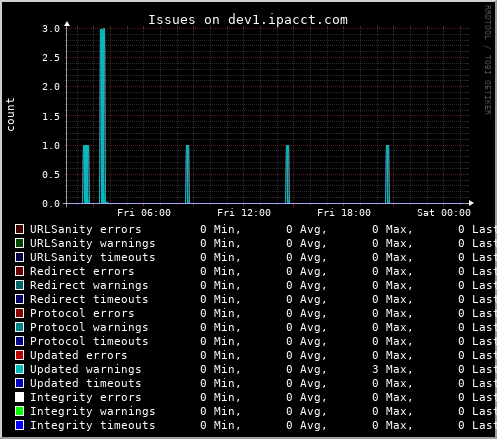Select the Protocol errors legend label
Viewport: 497px width, 439px height.
pyautogui.click(x=82, y=313)
